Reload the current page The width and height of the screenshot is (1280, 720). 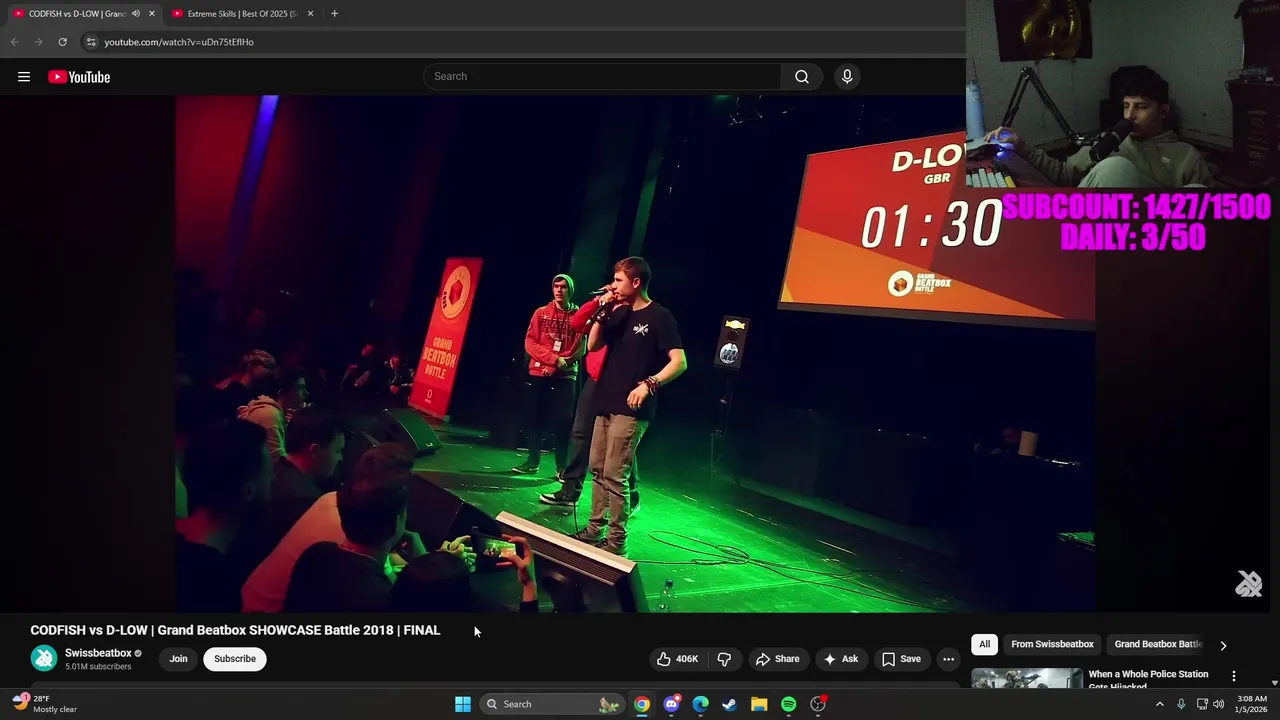[x=62, y=42]
